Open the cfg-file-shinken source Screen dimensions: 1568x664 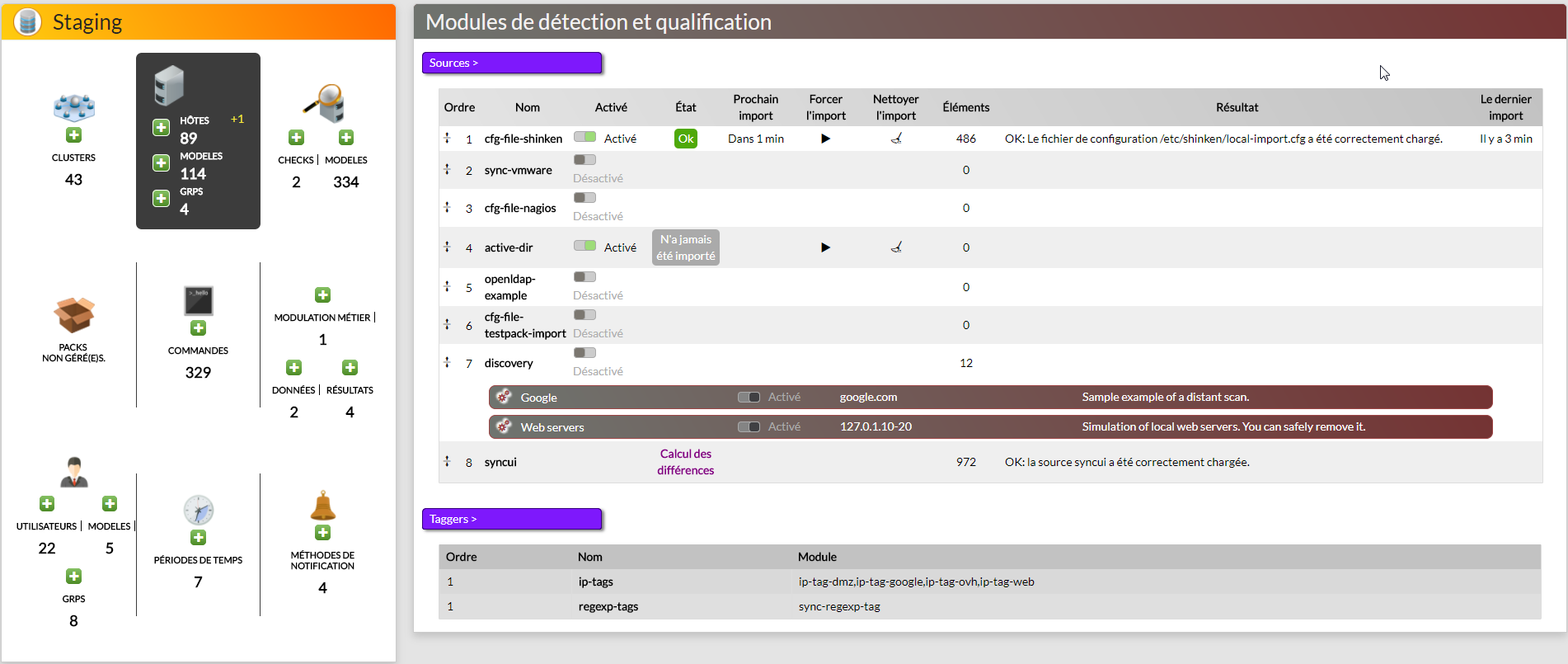point(523,139)
